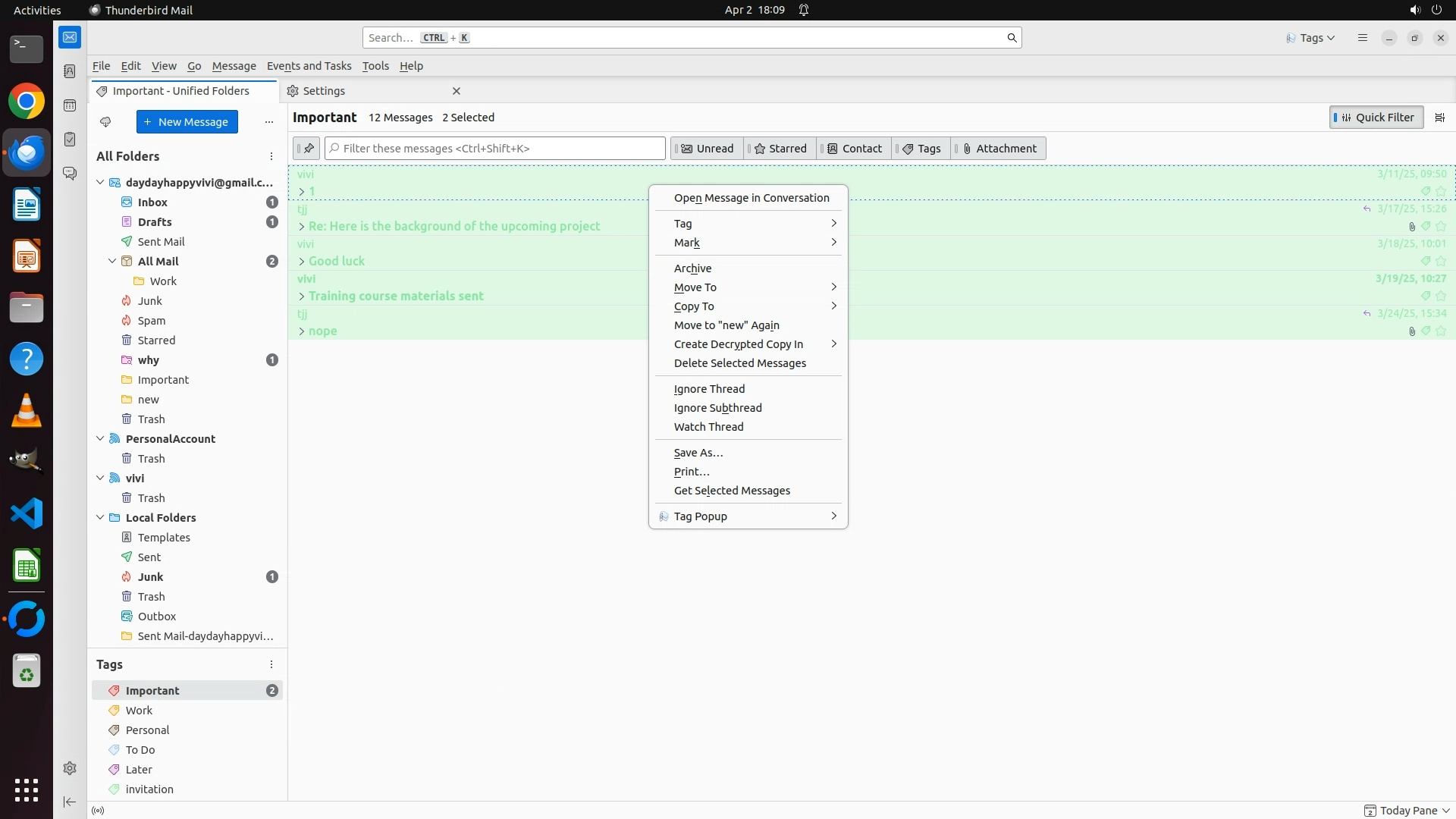Choose Archive from the context menu
The height and width of the screenshot is (819, 1456).
click(692, 268)
